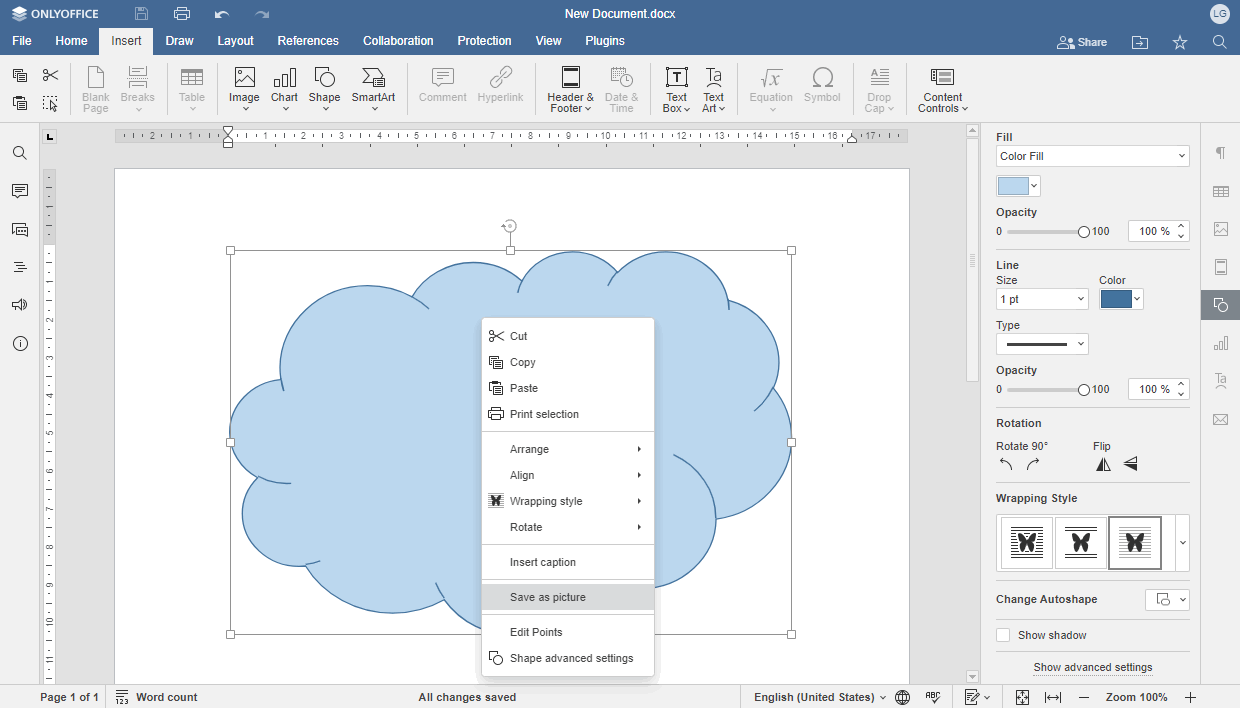This screenshot has width=1240, height=708.
Task: Open the search panel
Action: [19, 153]
